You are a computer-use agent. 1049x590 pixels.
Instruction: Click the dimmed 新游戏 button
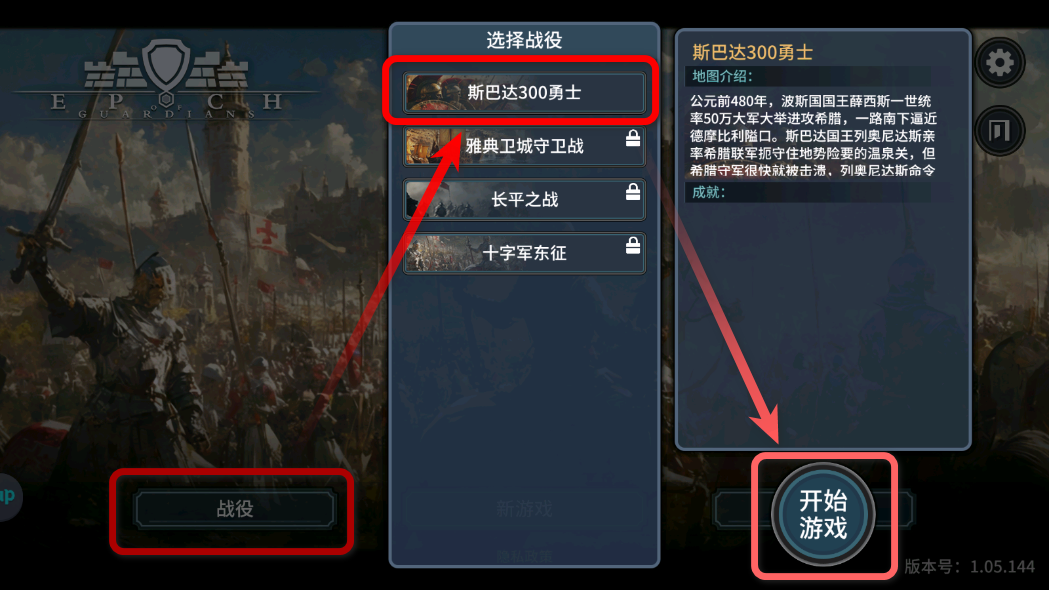click(x=524, y=509)
